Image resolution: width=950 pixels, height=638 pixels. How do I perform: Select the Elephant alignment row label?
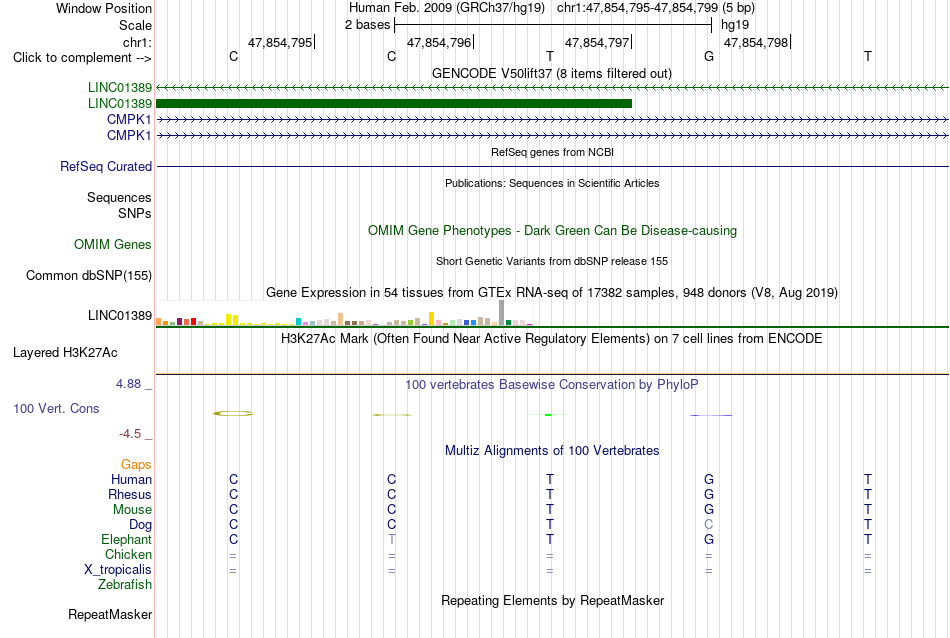tap(127, 539)
